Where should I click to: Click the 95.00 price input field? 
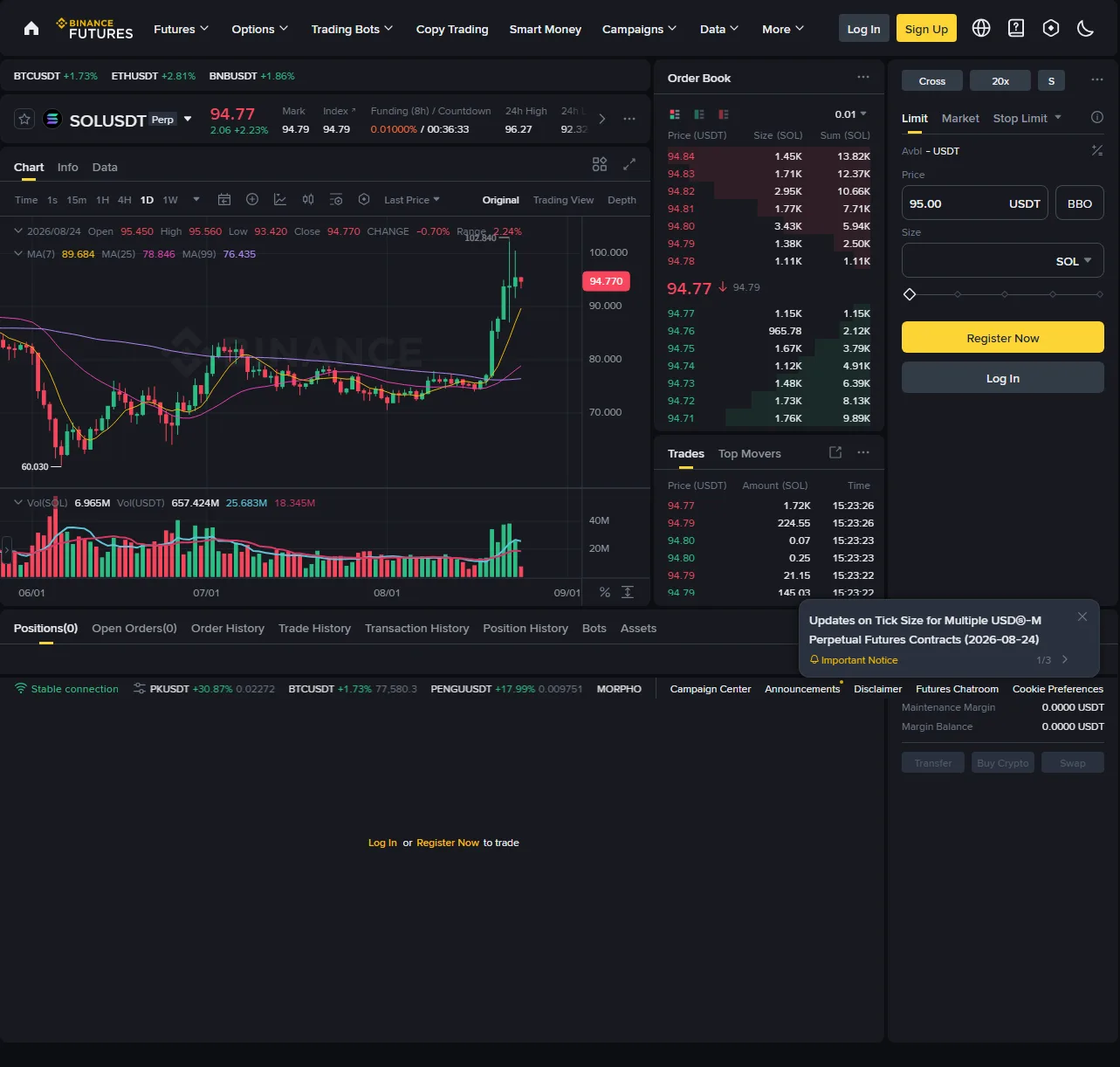[x=975, y=203]
